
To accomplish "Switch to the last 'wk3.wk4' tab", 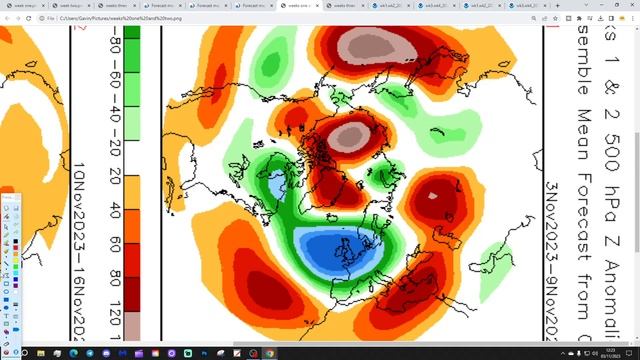I will (528, 6).
